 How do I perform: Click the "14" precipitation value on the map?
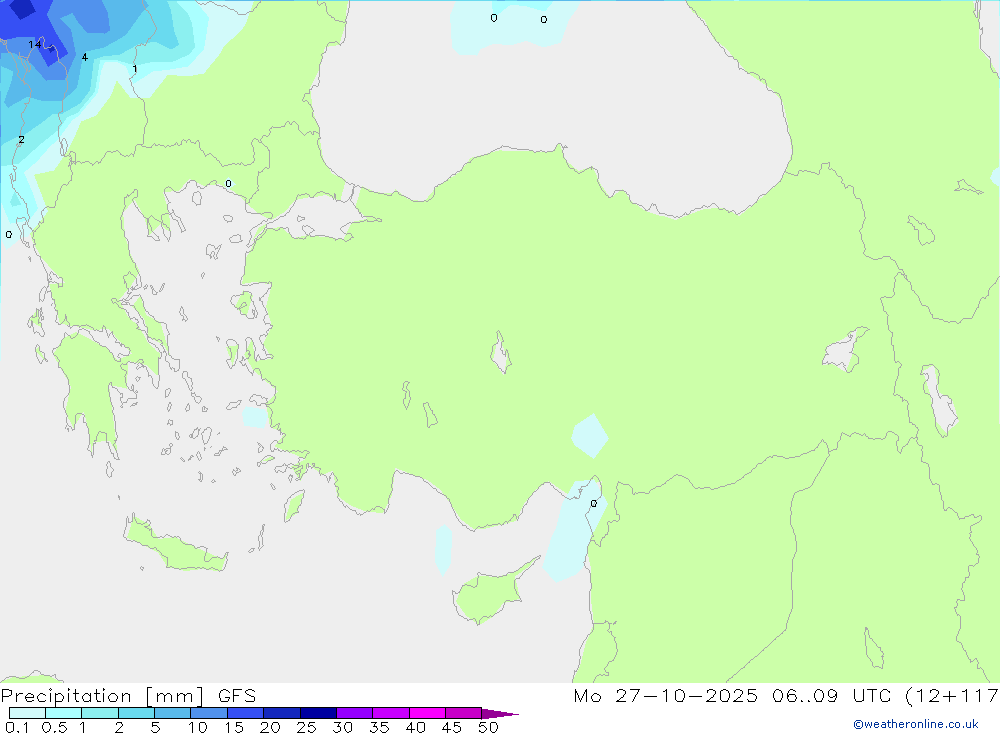[x=34, y=45]
